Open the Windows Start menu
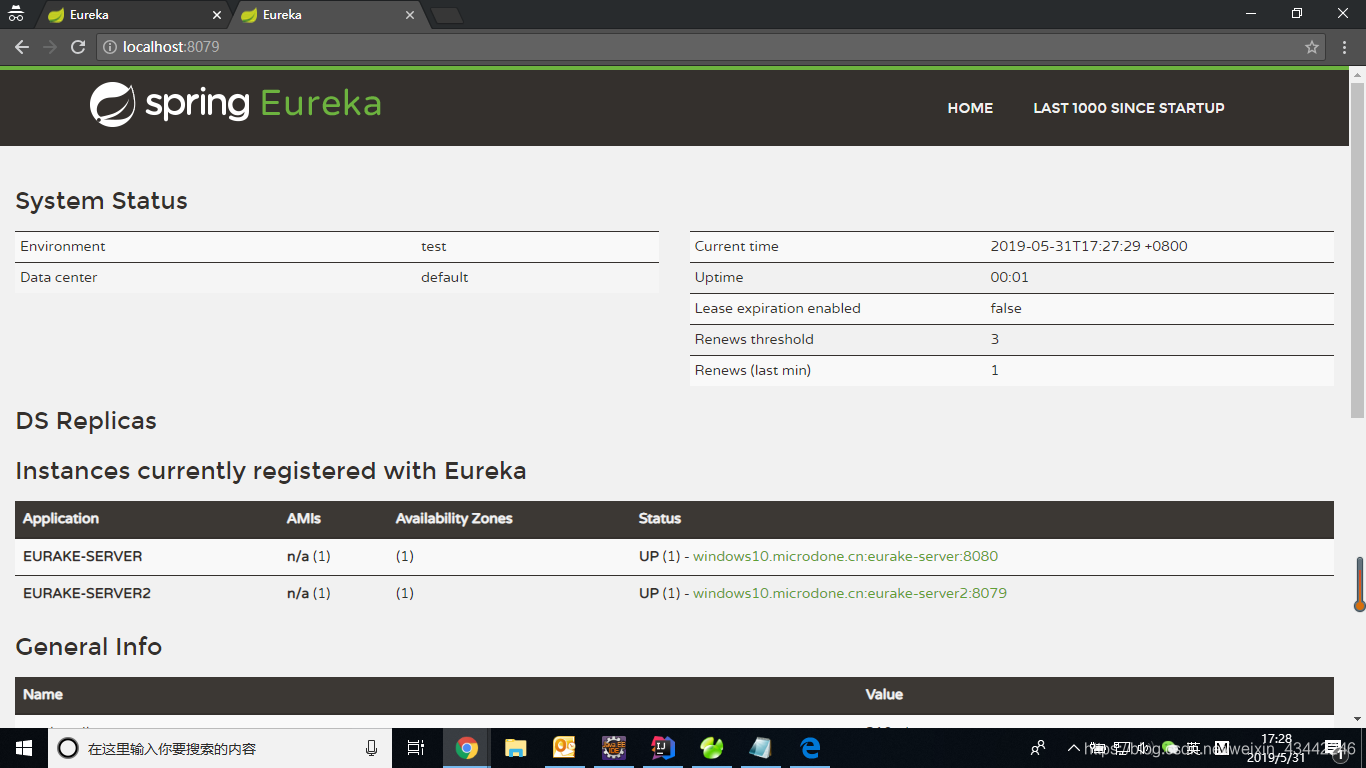The height and width of the screenshot is (768, 1366). point(24,748)
